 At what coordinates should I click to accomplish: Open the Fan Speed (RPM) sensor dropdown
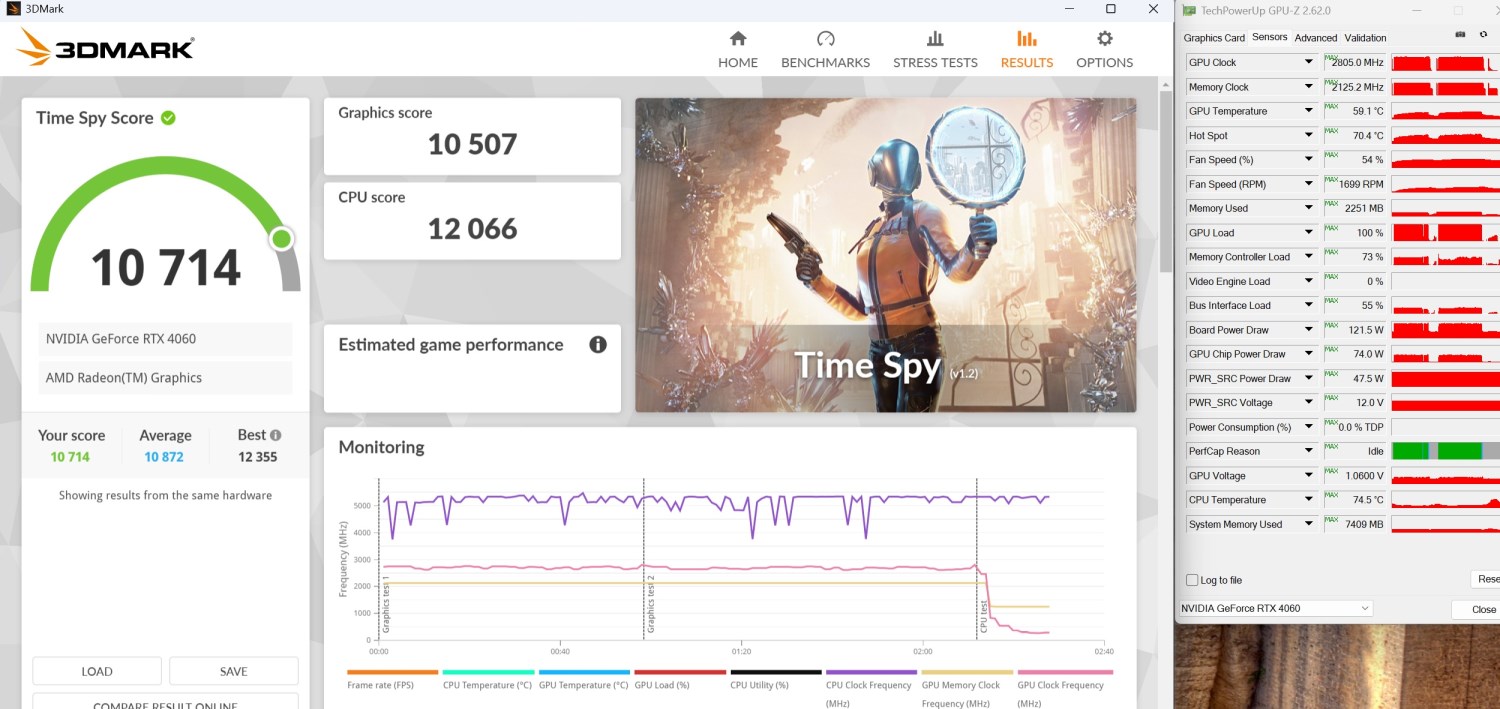tap(1308, 184)
